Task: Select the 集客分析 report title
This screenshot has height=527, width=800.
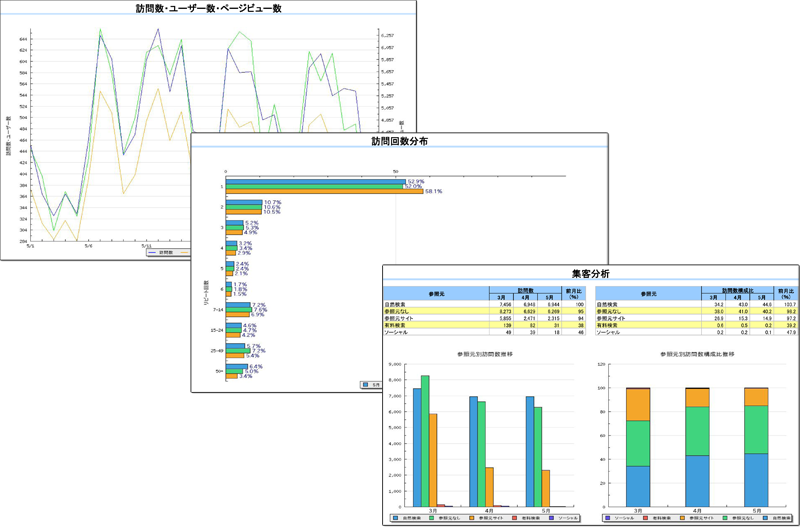Action: click(x=590, y=274)
